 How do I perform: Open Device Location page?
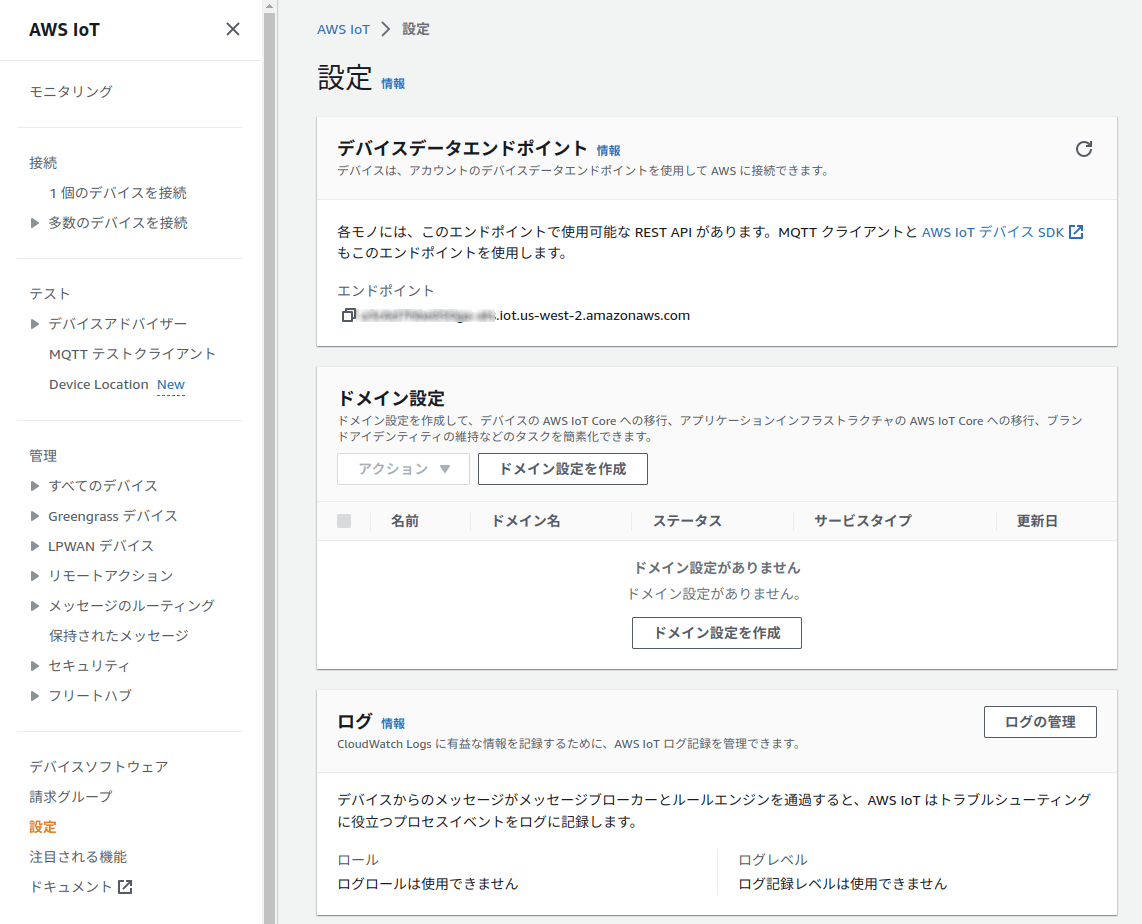point(98,384)
